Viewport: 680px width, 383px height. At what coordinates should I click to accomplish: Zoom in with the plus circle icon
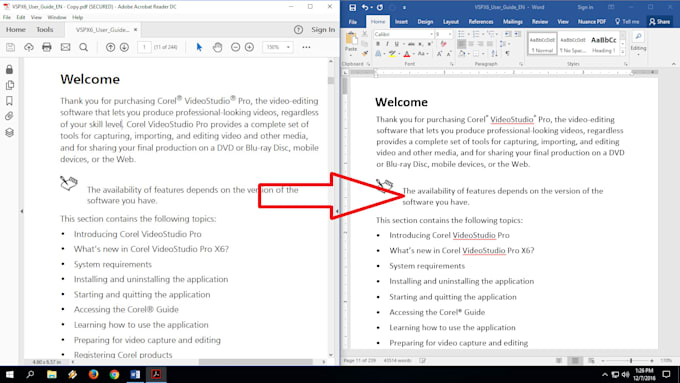249,47
